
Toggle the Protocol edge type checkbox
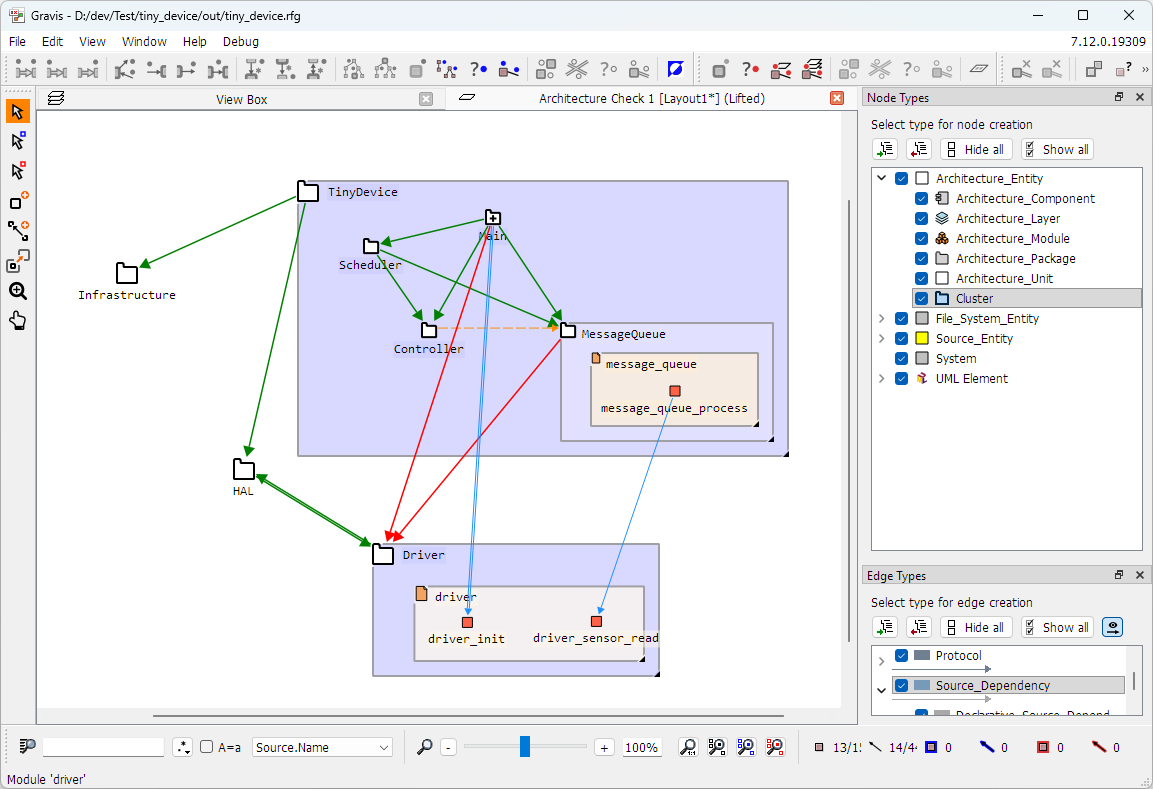click(x=902, y=655)
